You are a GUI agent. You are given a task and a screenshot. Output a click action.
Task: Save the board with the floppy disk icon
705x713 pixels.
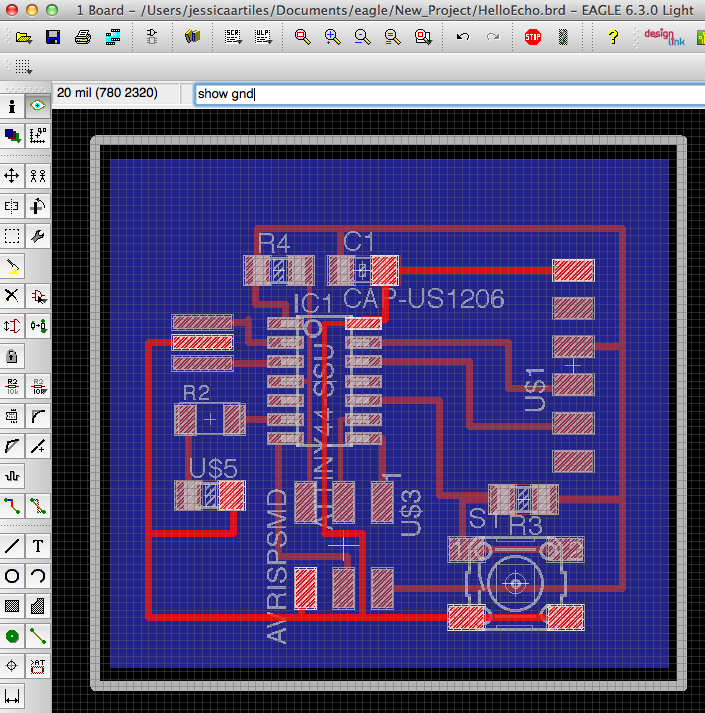(x=53, y=37)
